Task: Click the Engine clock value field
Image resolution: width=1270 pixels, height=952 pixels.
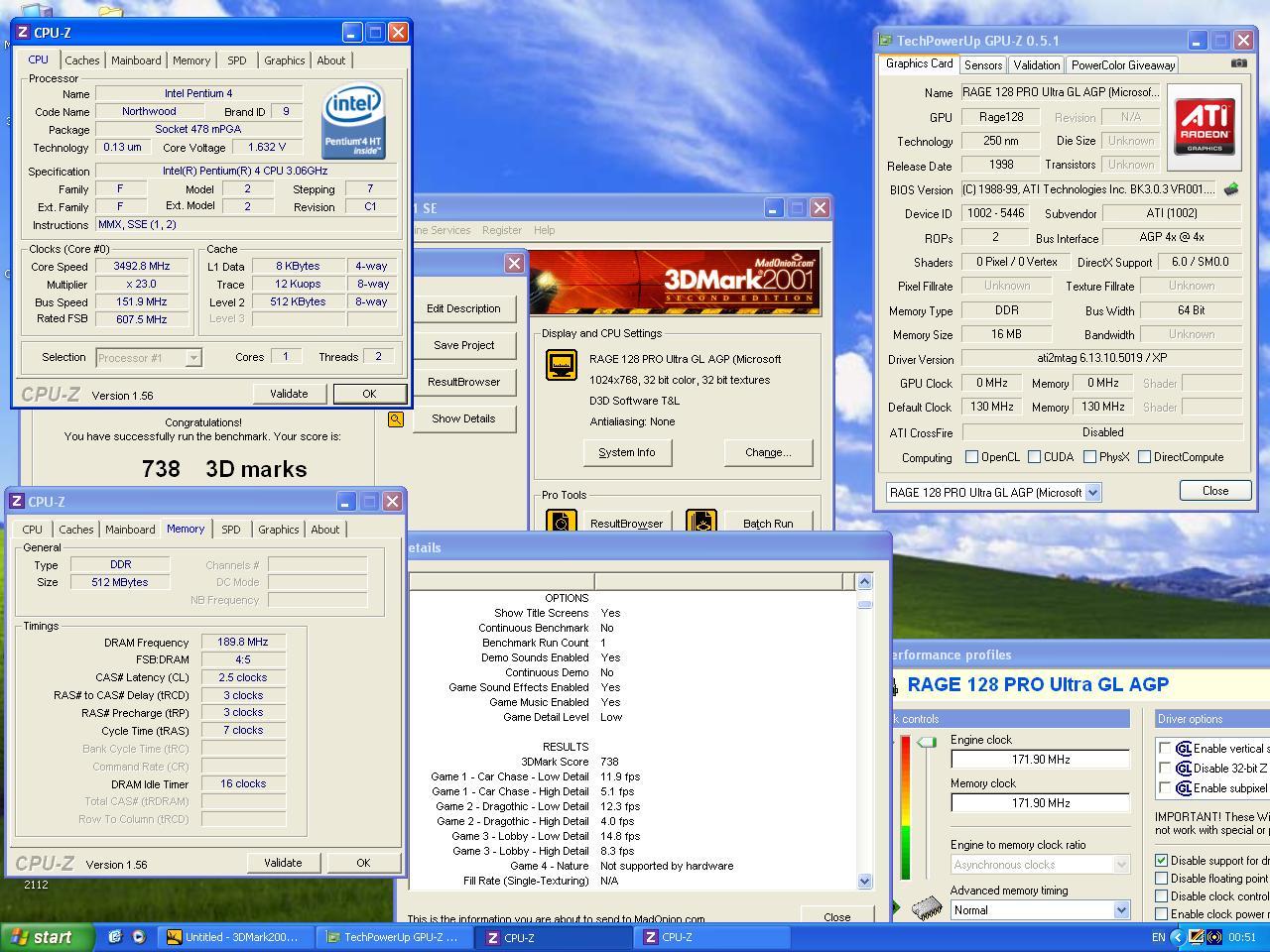Action: point(1040,760)
